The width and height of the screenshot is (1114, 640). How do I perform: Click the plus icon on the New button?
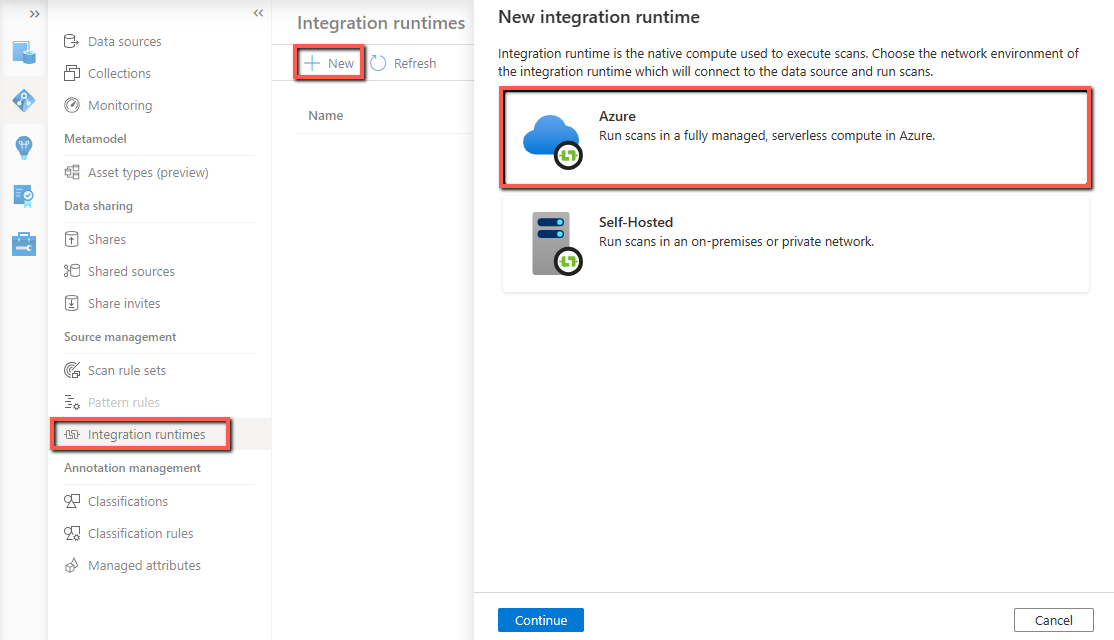[313, 63]
